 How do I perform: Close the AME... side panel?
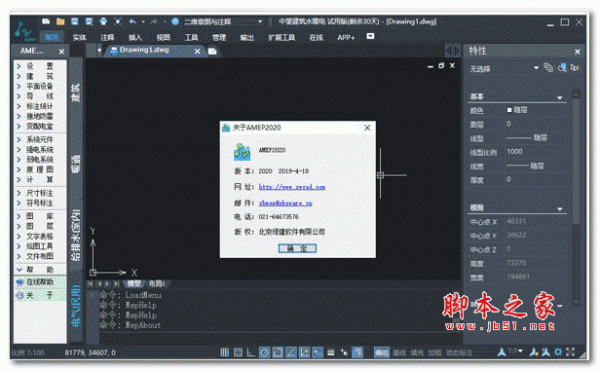click(x=62, y=51)
